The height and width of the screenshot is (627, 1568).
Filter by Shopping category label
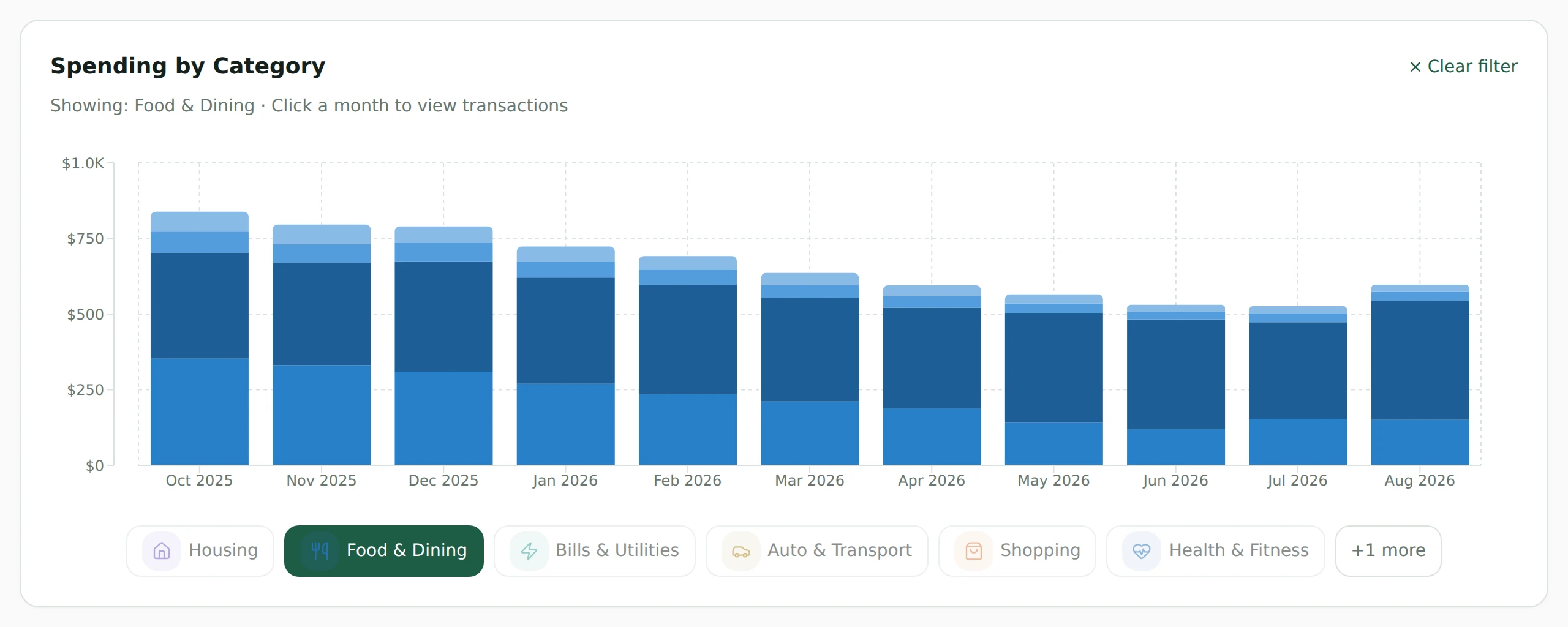1040,550
